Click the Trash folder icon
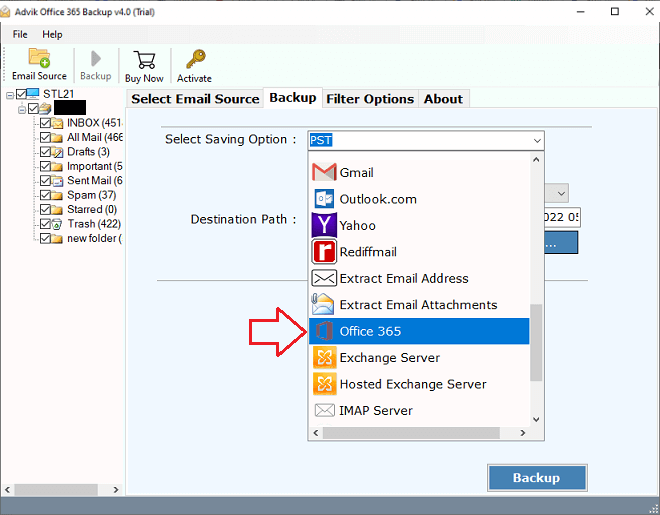 (57, 224)
